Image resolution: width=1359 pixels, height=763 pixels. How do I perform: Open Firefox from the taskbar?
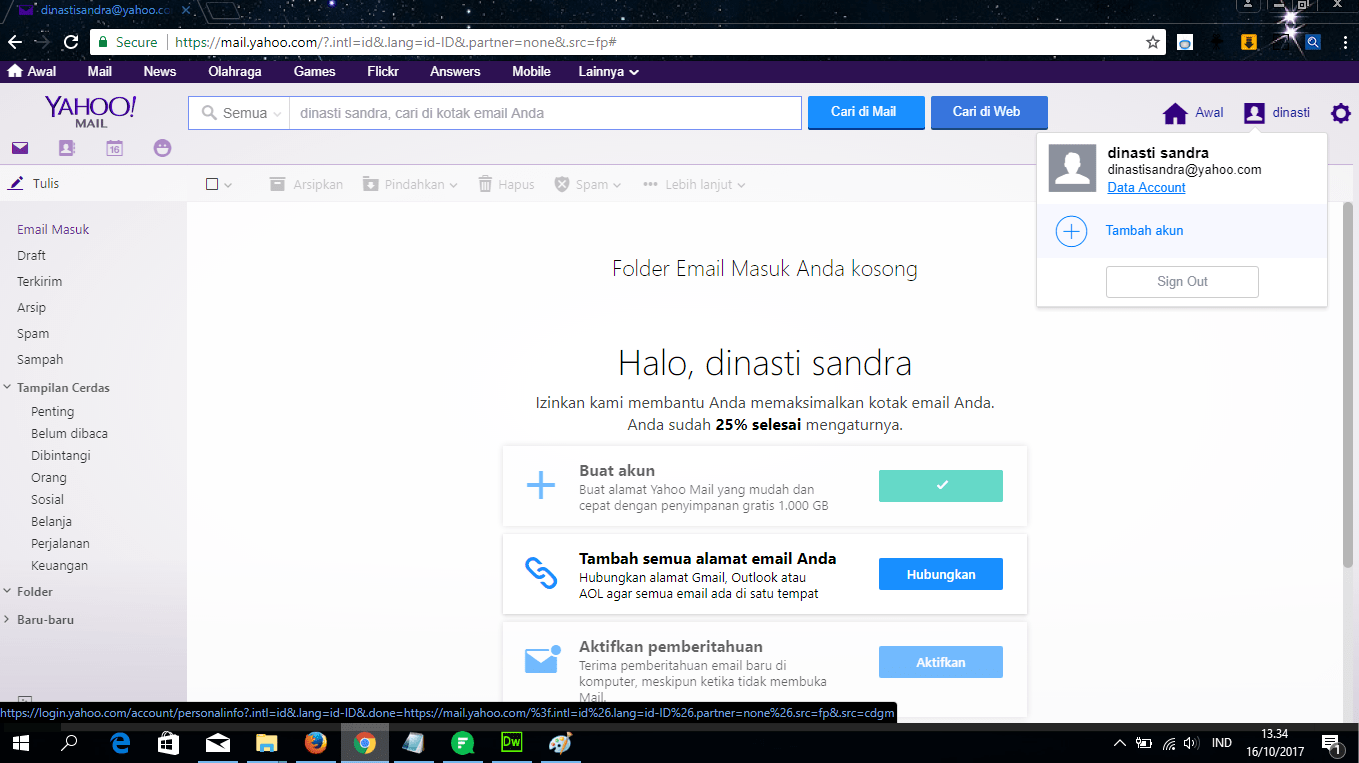pyautogui.click(x=316, y=743)
